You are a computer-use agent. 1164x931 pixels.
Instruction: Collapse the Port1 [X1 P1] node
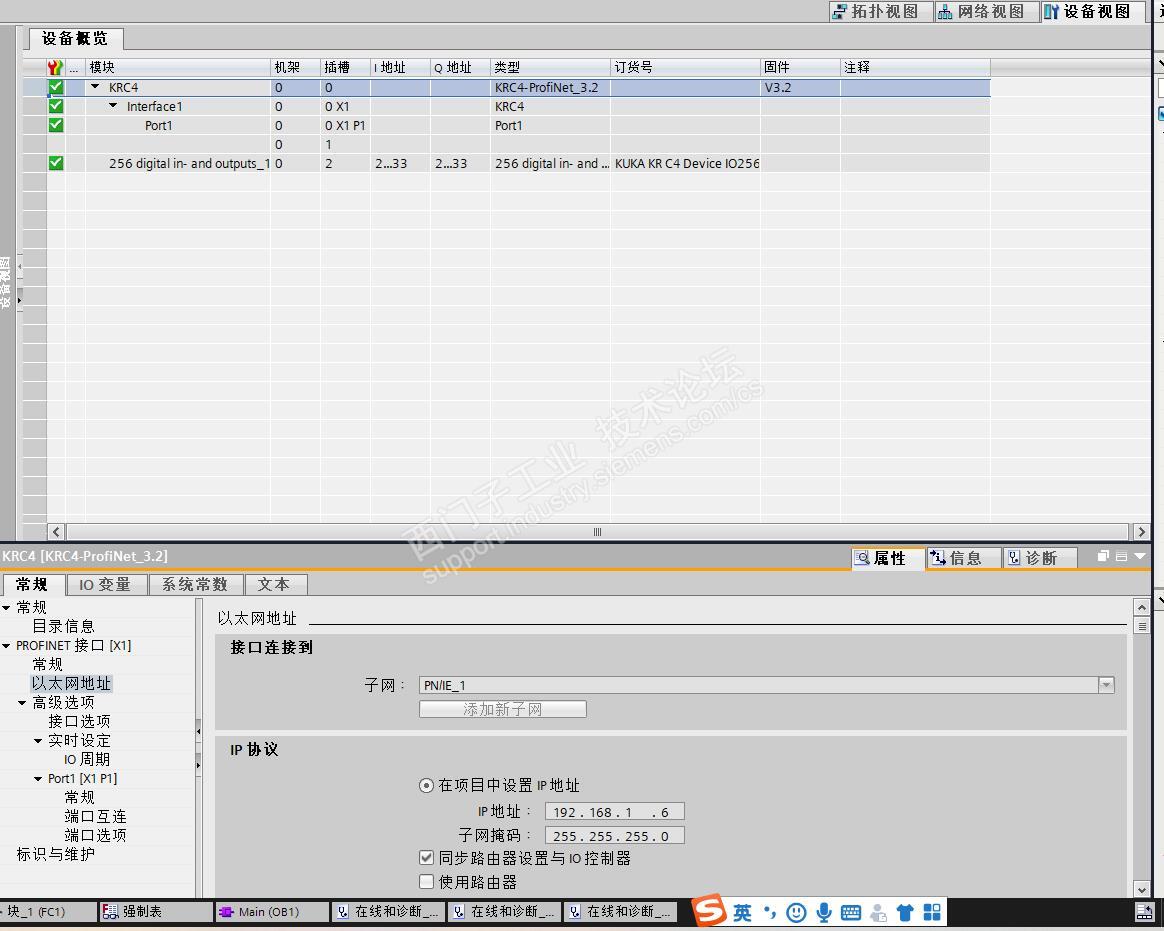(38, 779)
